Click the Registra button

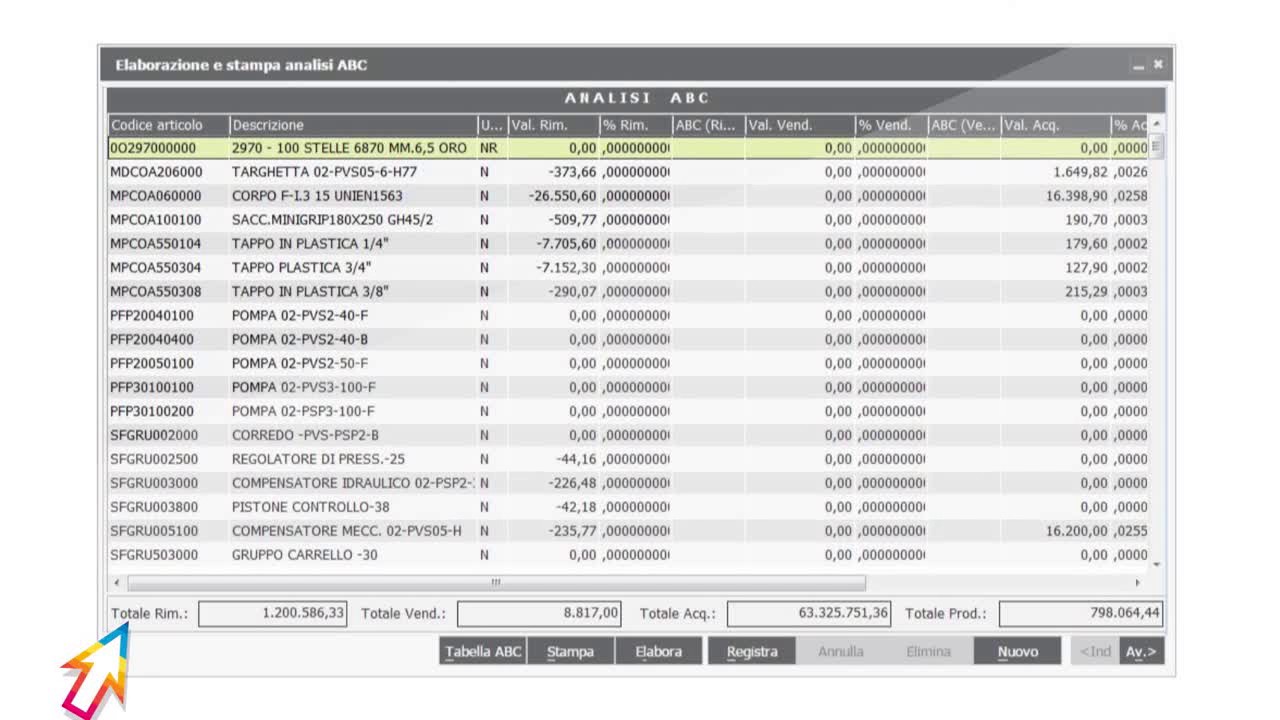pos(752,651)
